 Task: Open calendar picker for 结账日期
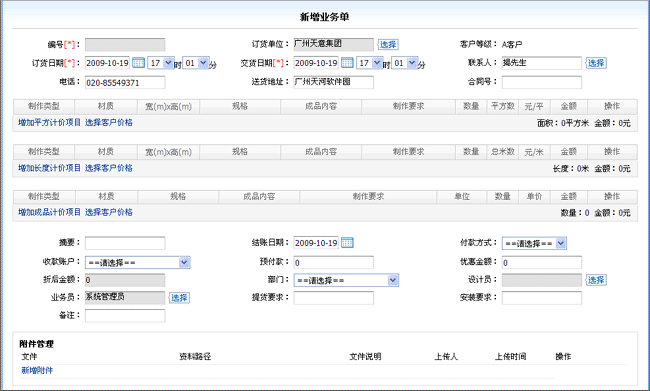coord(347,243)
